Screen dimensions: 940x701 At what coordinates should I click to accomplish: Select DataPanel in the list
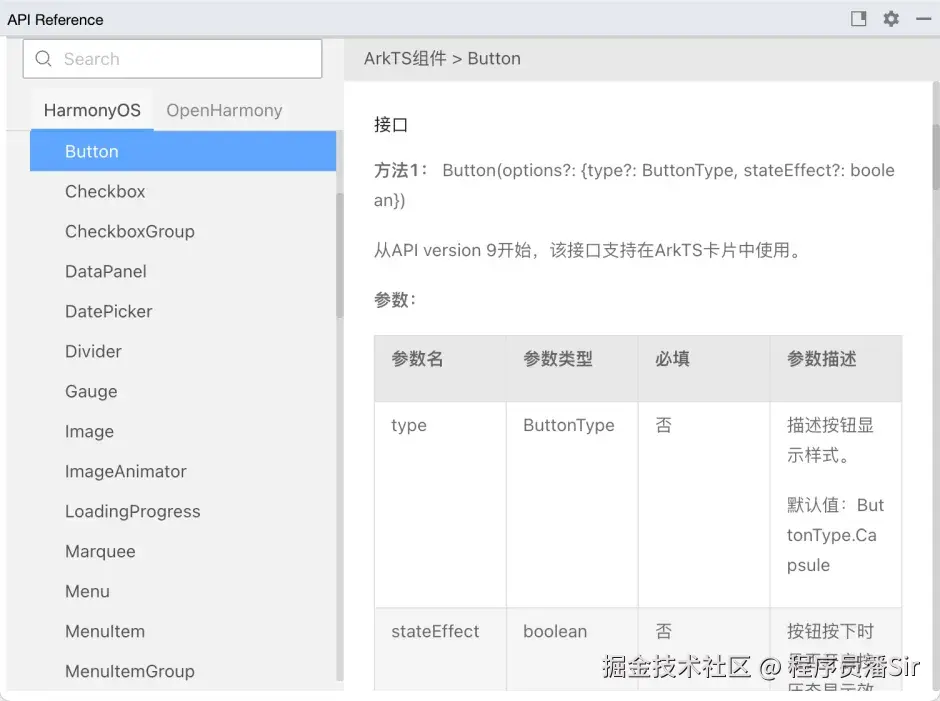[x=183, y=272]
